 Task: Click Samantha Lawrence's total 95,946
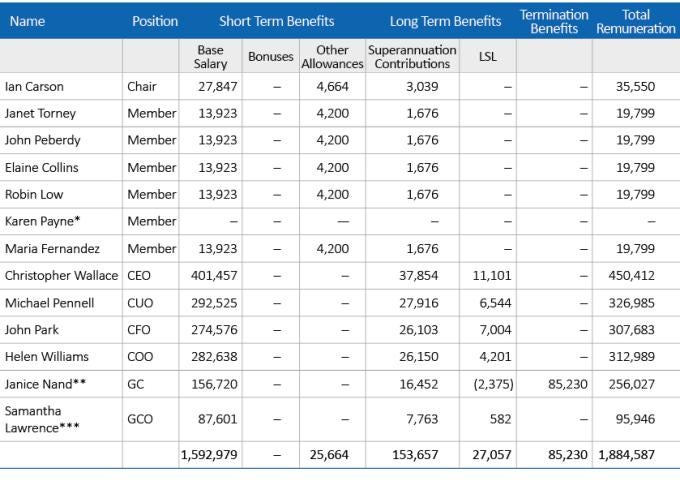point(635,419)
